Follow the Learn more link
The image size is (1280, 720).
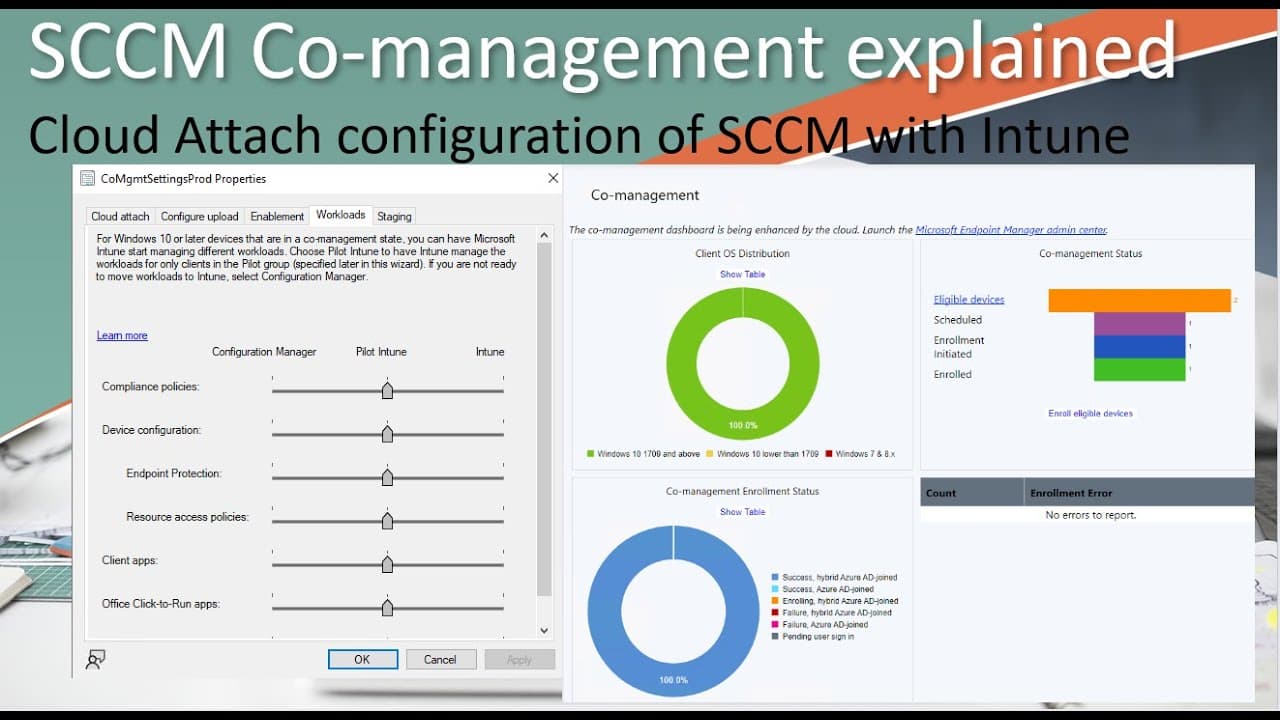(122, 336)
